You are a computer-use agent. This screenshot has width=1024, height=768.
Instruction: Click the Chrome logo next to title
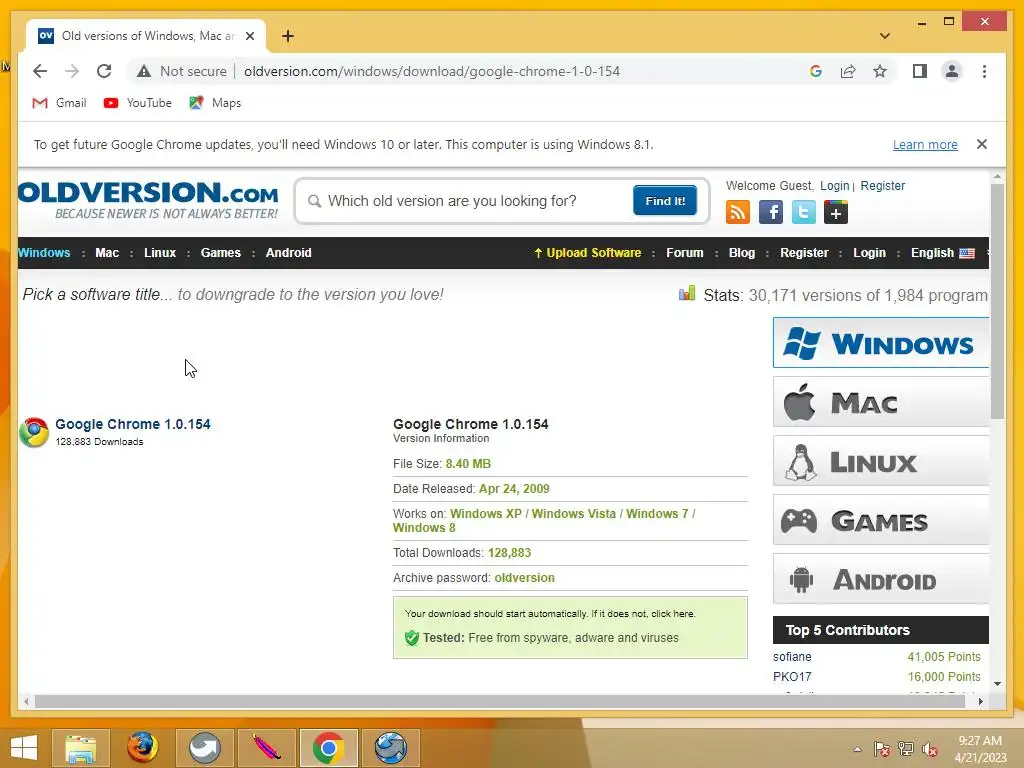click(34, 432)
